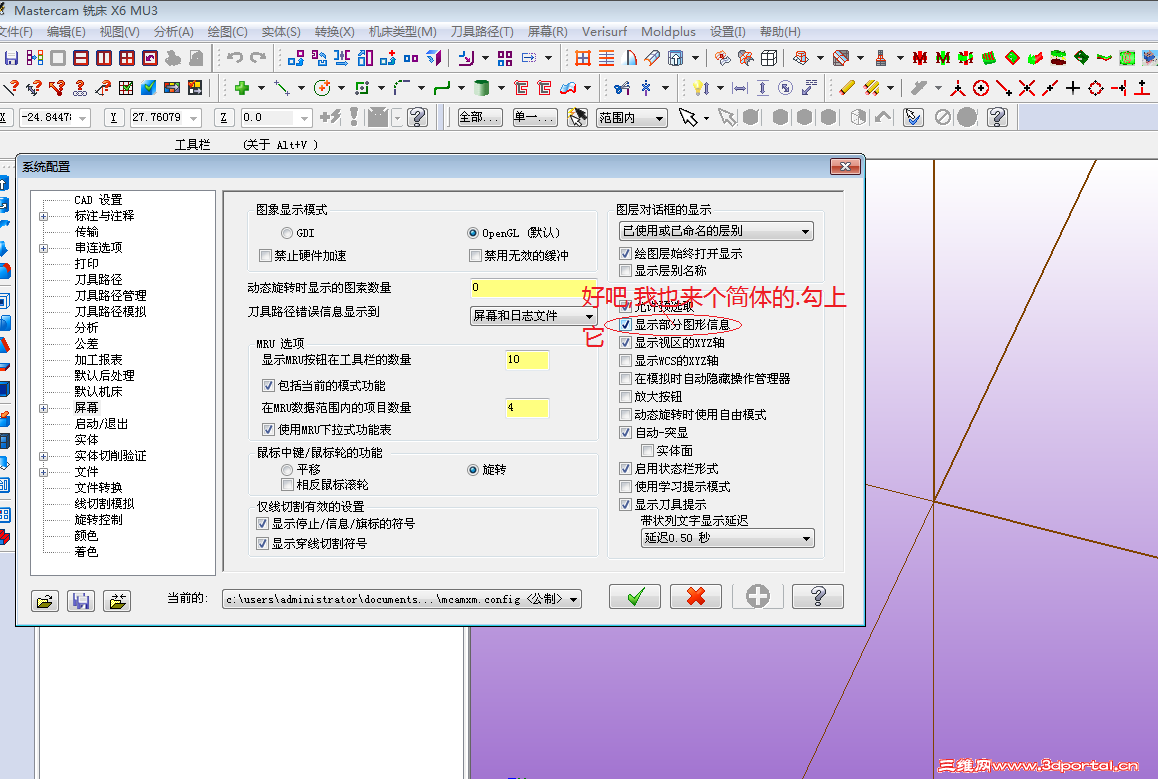Open the X coordinate value dropdown
This screenshot has height=779, width=1158.
coord(83,117)
